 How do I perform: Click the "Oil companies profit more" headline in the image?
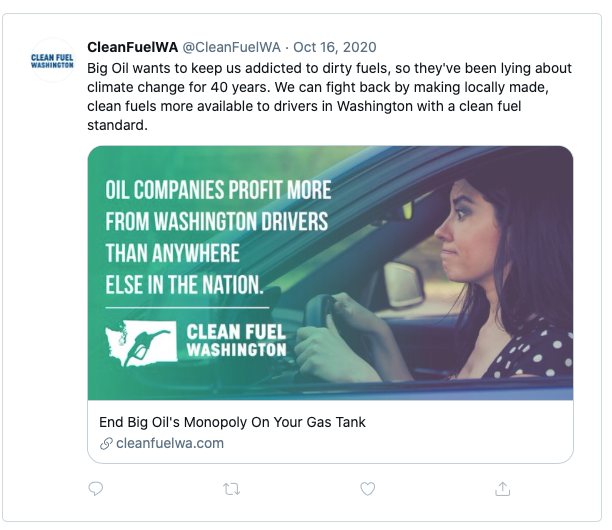pos(218,189)
